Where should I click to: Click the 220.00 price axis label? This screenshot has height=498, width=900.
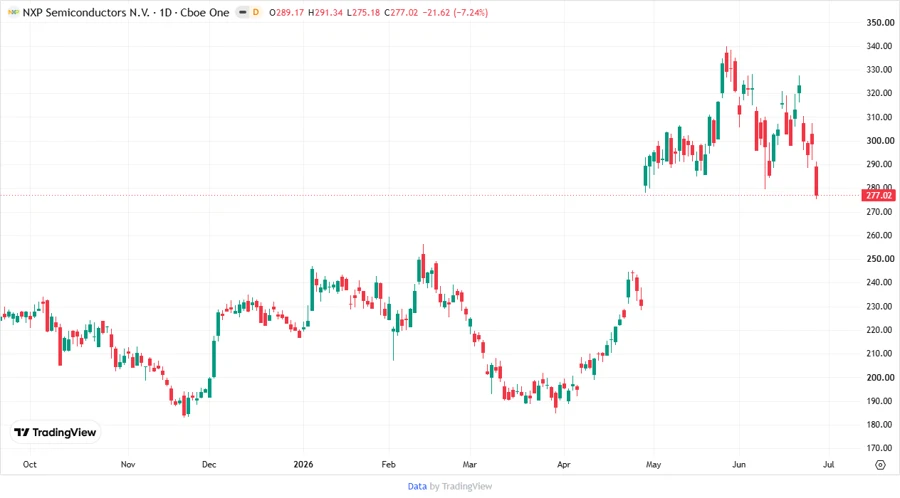pyautogui.click(x=880, y=330)
